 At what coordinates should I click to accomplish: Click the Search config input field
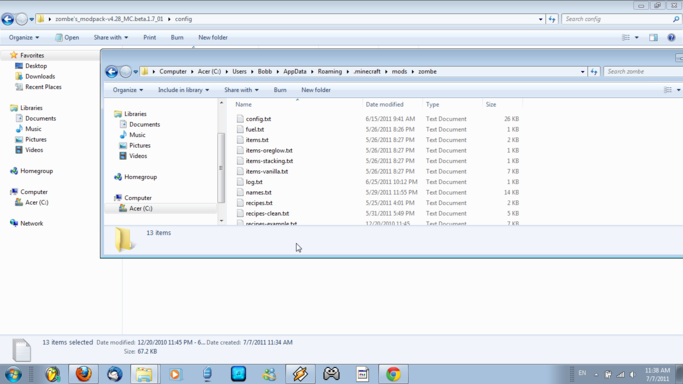click(621, 19)
